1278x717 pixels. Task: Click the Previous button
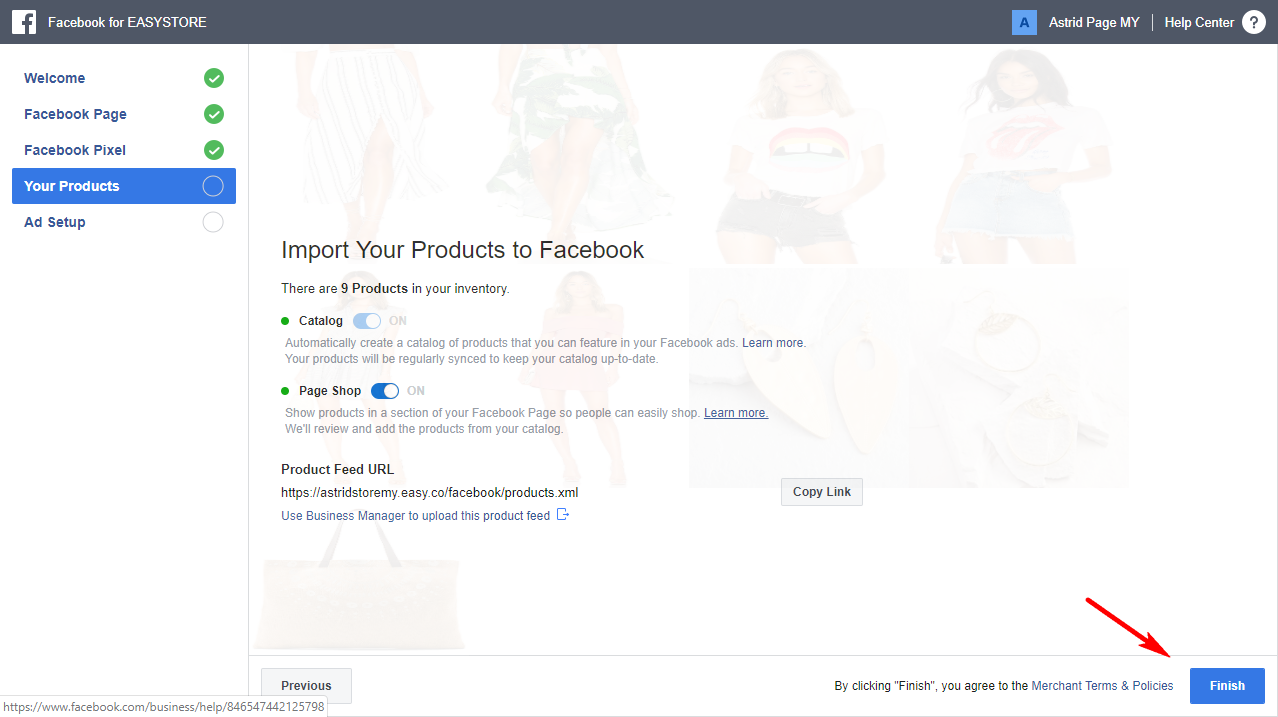point(306,686)
